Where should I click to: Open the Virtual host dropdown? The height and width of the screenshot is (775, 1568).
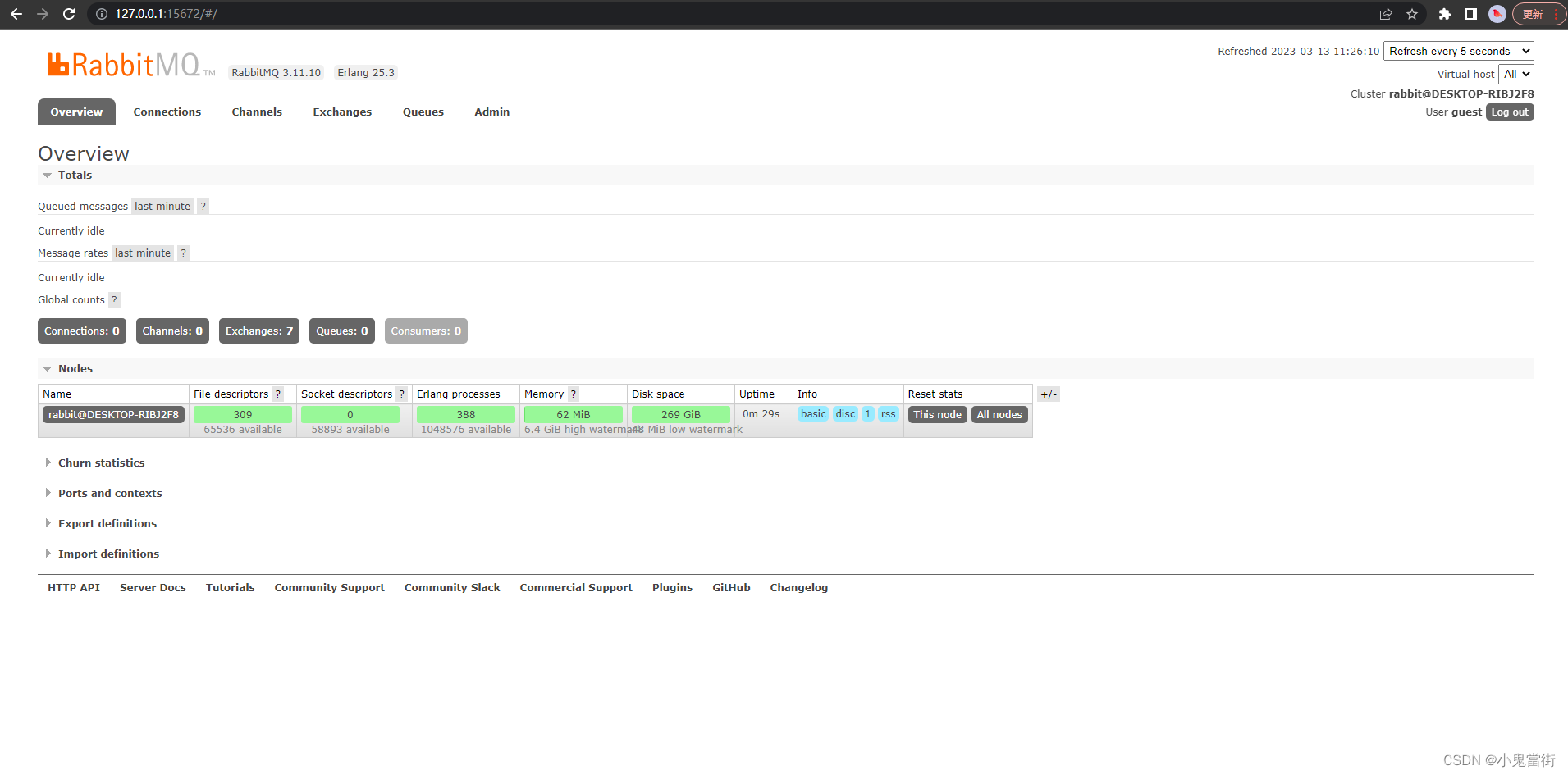pos(1516,74)
